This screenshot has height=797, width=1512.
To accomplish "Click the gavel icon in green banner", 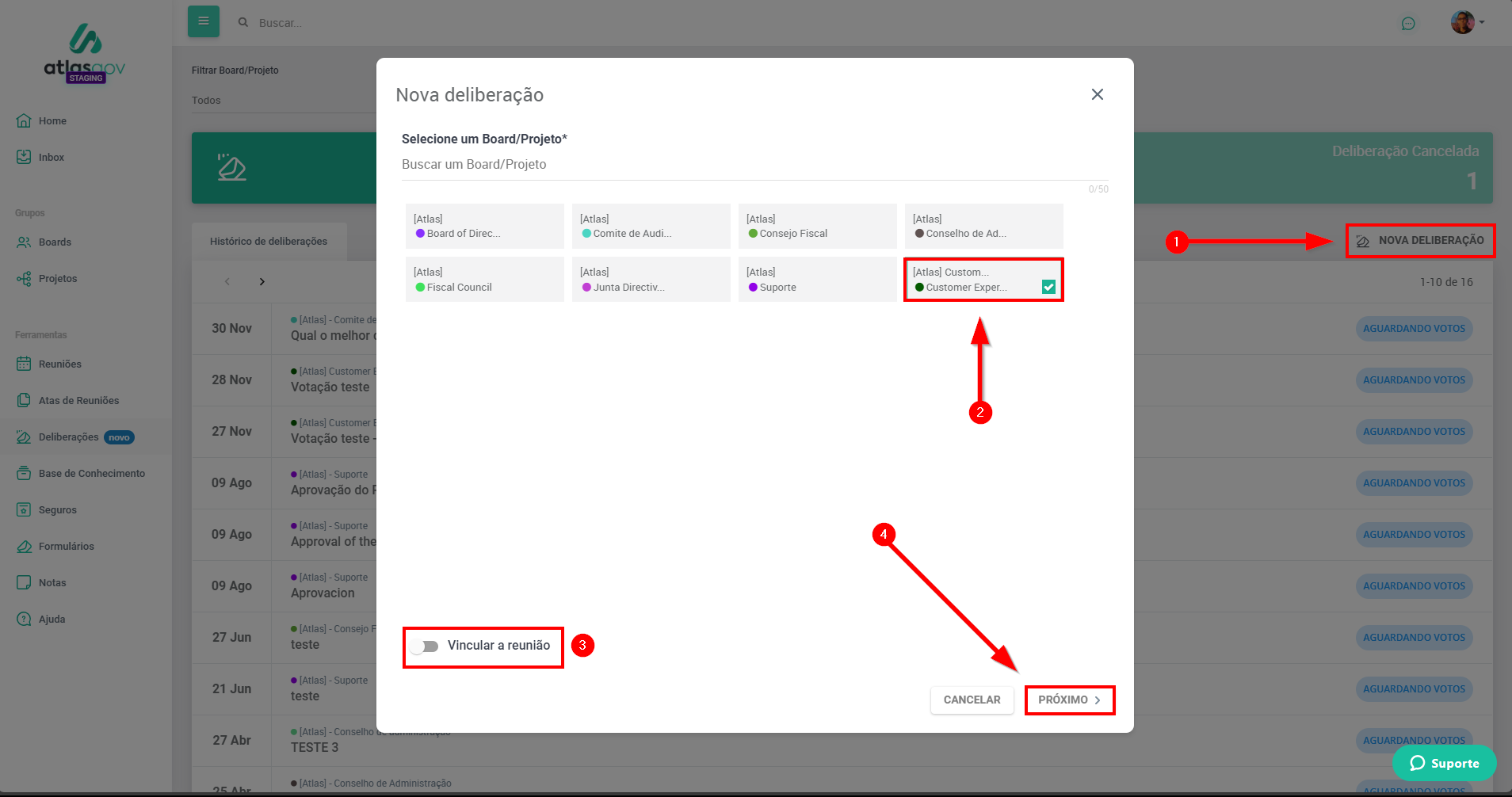I will click(231, 167).
